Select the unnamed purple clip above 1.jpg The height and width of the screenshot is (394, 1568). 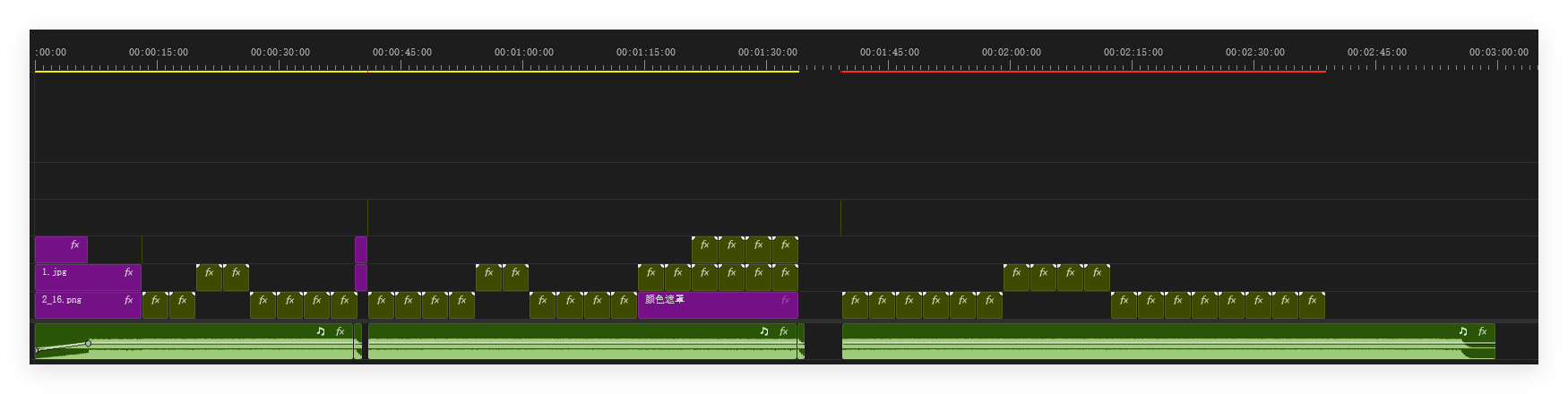point(61,250)
